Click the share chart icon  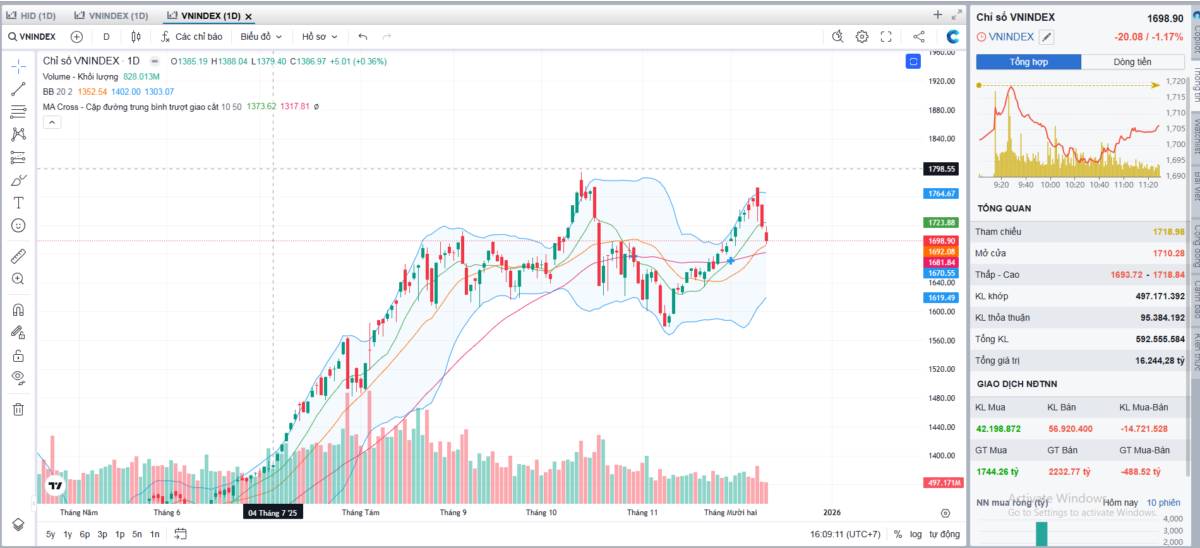[918, 37]
